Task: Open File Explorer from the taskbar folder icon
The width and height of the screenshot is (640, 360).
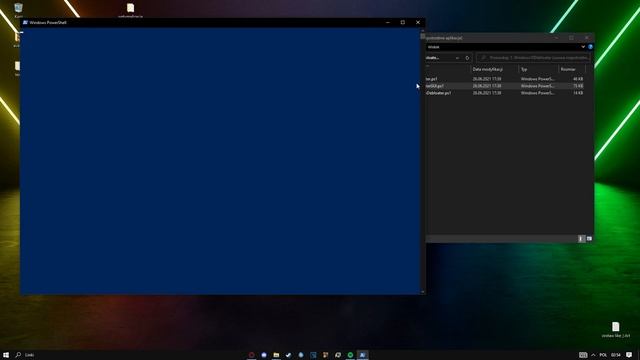Action: pyautogui.click(x=276, y=355)
